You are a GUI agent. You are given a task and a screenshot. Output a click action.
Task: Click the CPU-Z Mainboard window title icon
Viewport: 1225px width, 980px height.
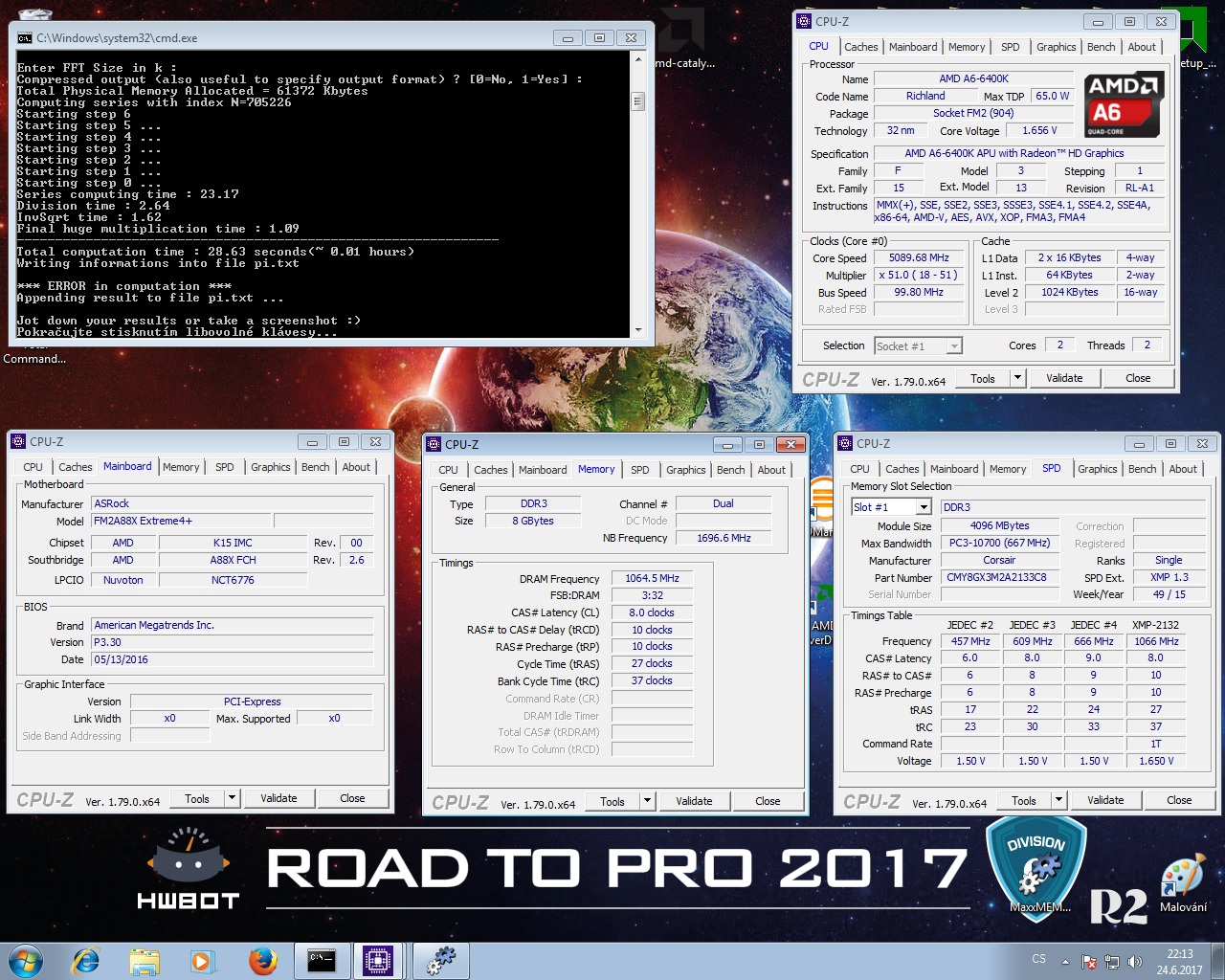[18, 441]
